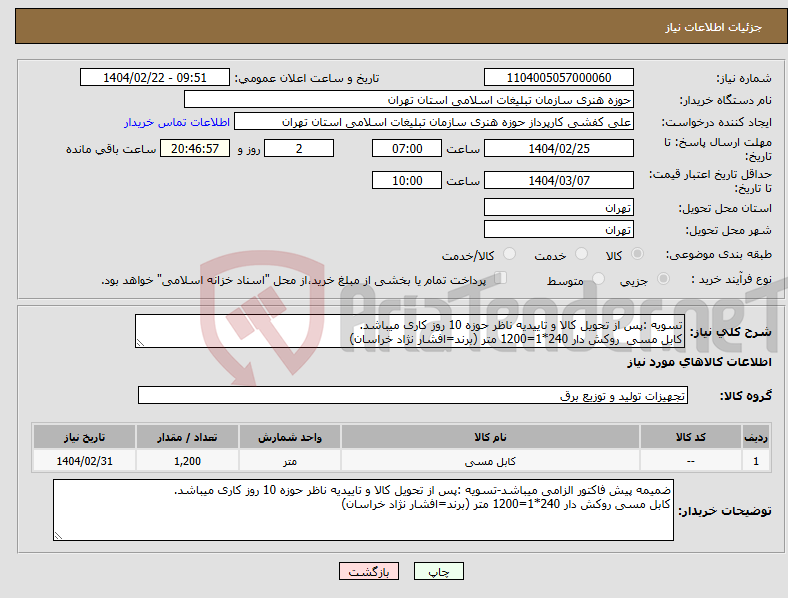Screen dimensions: 788x598
Task: Select the کالا radio button
Action: pyautogui.click(x=637, y=254)
